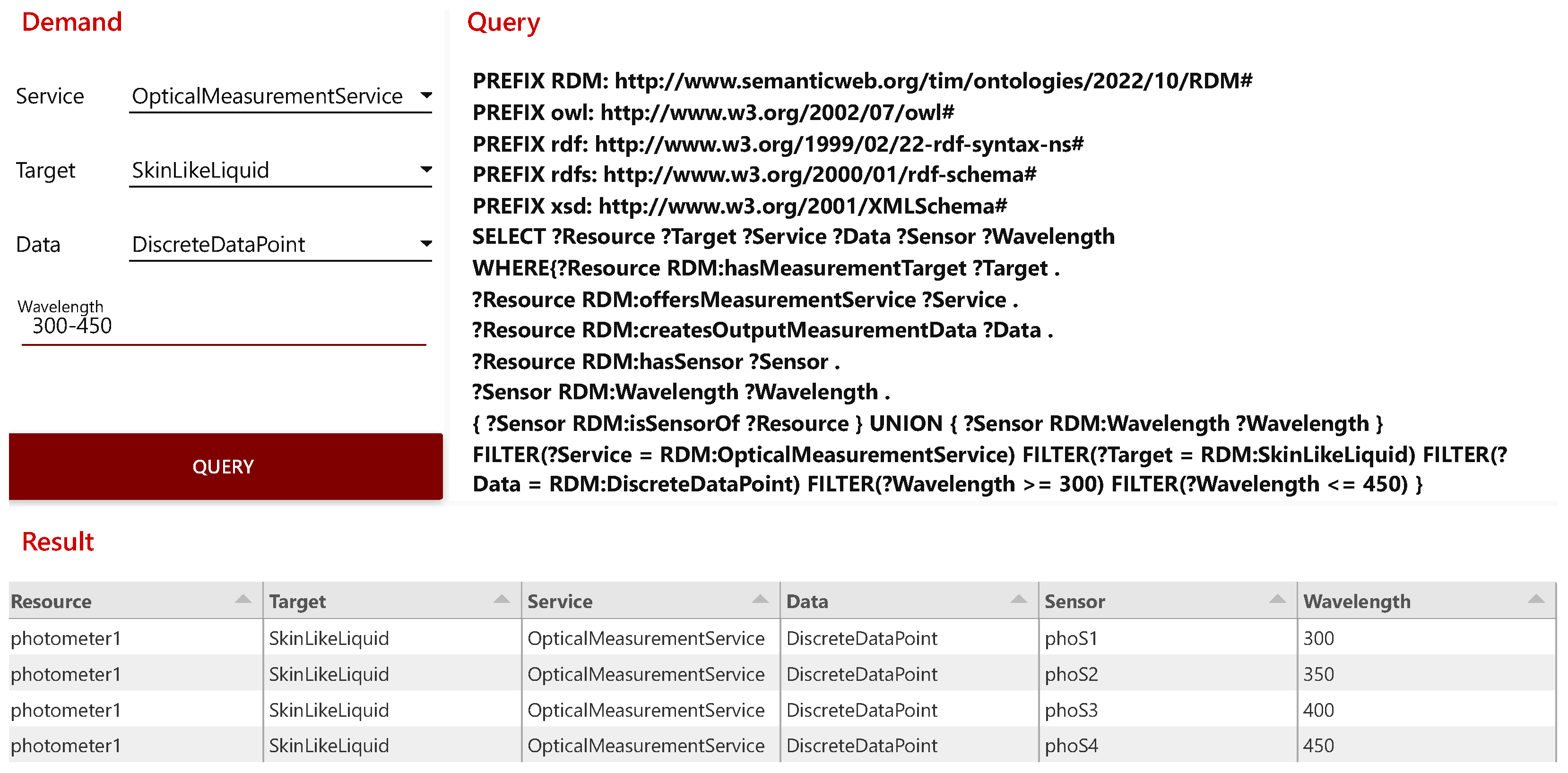Open the Service dropdown arrow
The height and width of the screenshot is (773, 1568).
pyautogui.click(x=426, y=95)
